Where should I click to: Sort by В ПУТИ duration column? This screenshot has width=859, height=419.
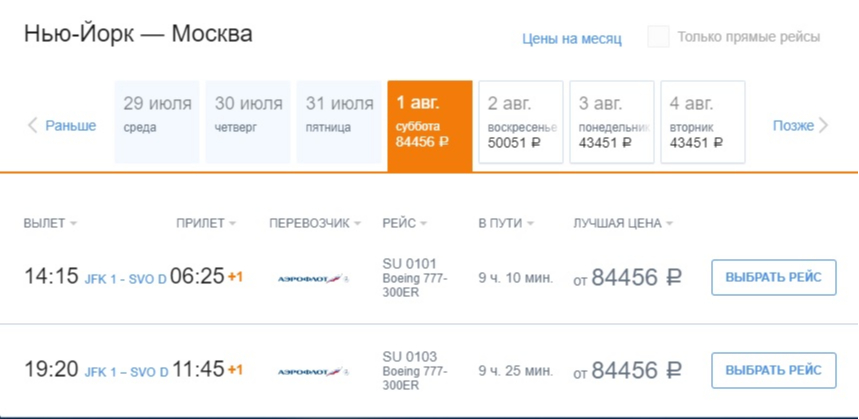tap(506, 223)
